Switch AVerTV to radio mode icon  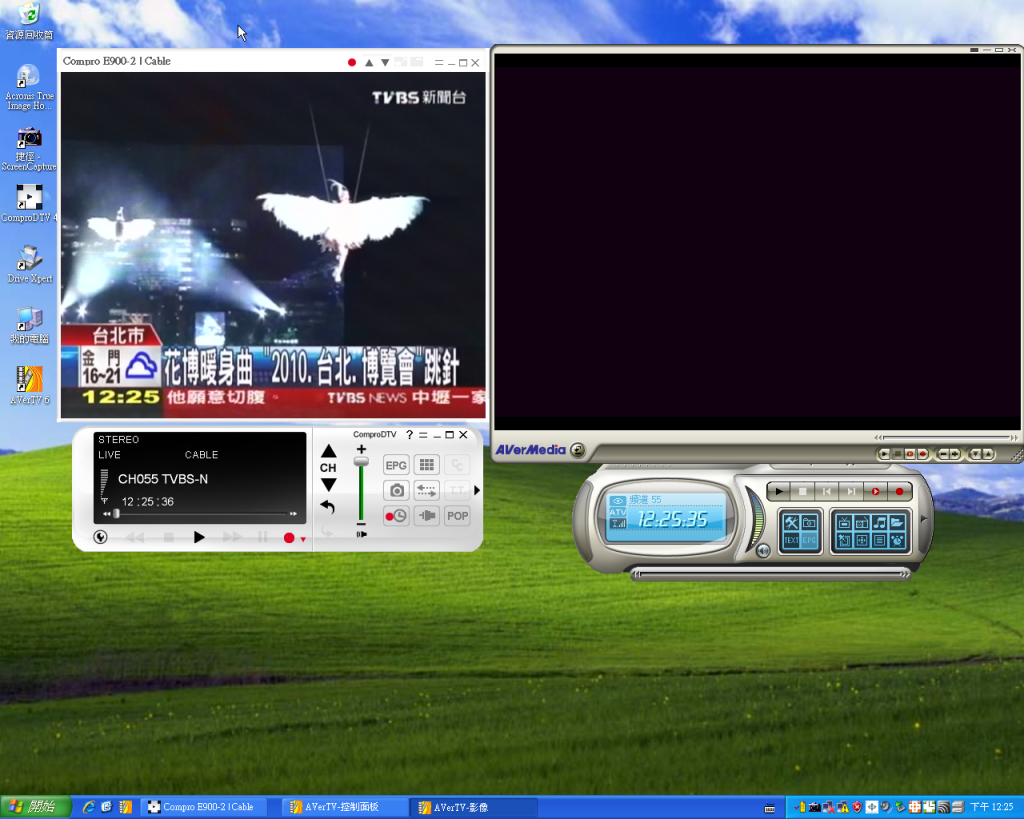[x=862, y=522]
